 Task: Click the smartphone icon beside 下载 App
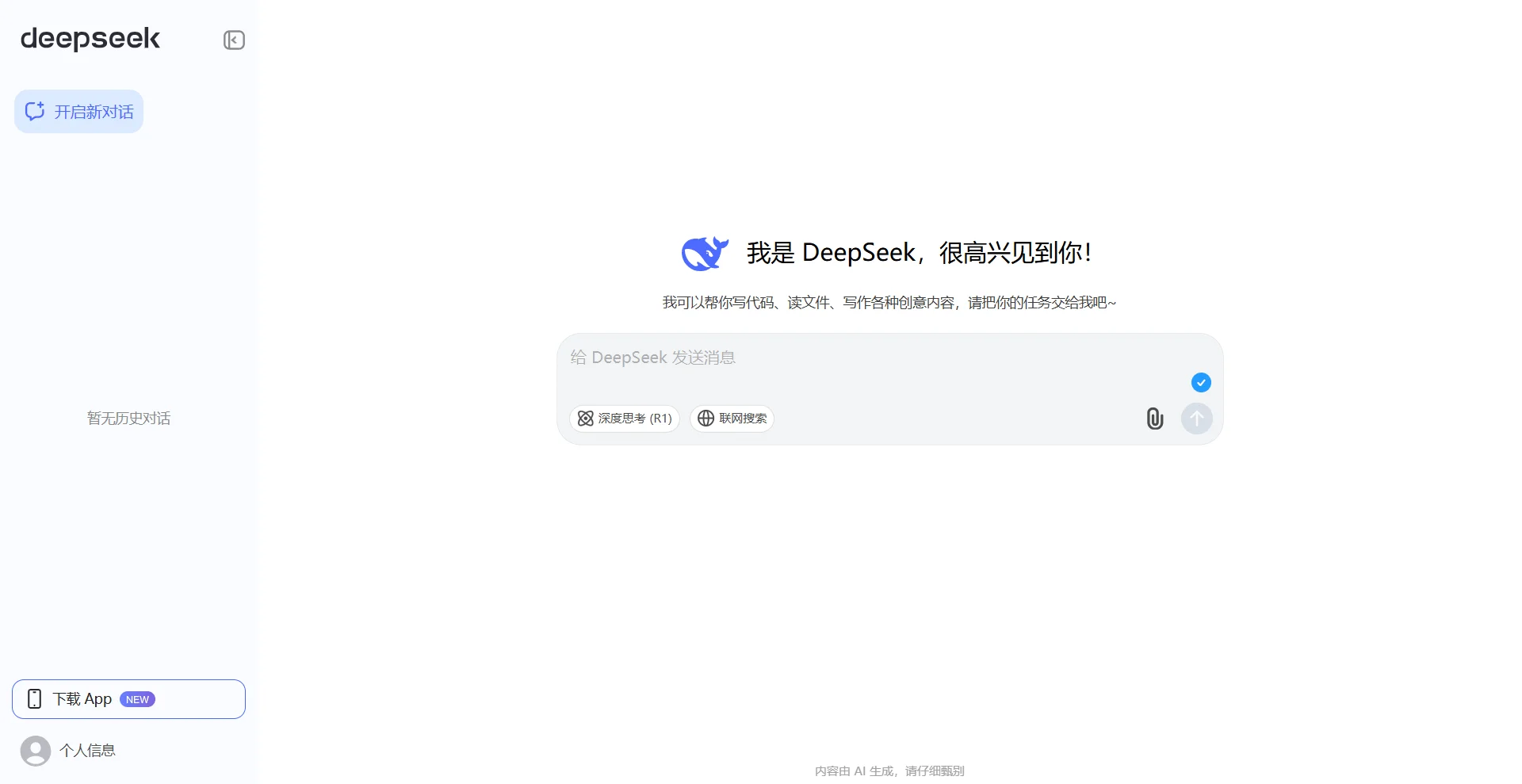[34, 698]
